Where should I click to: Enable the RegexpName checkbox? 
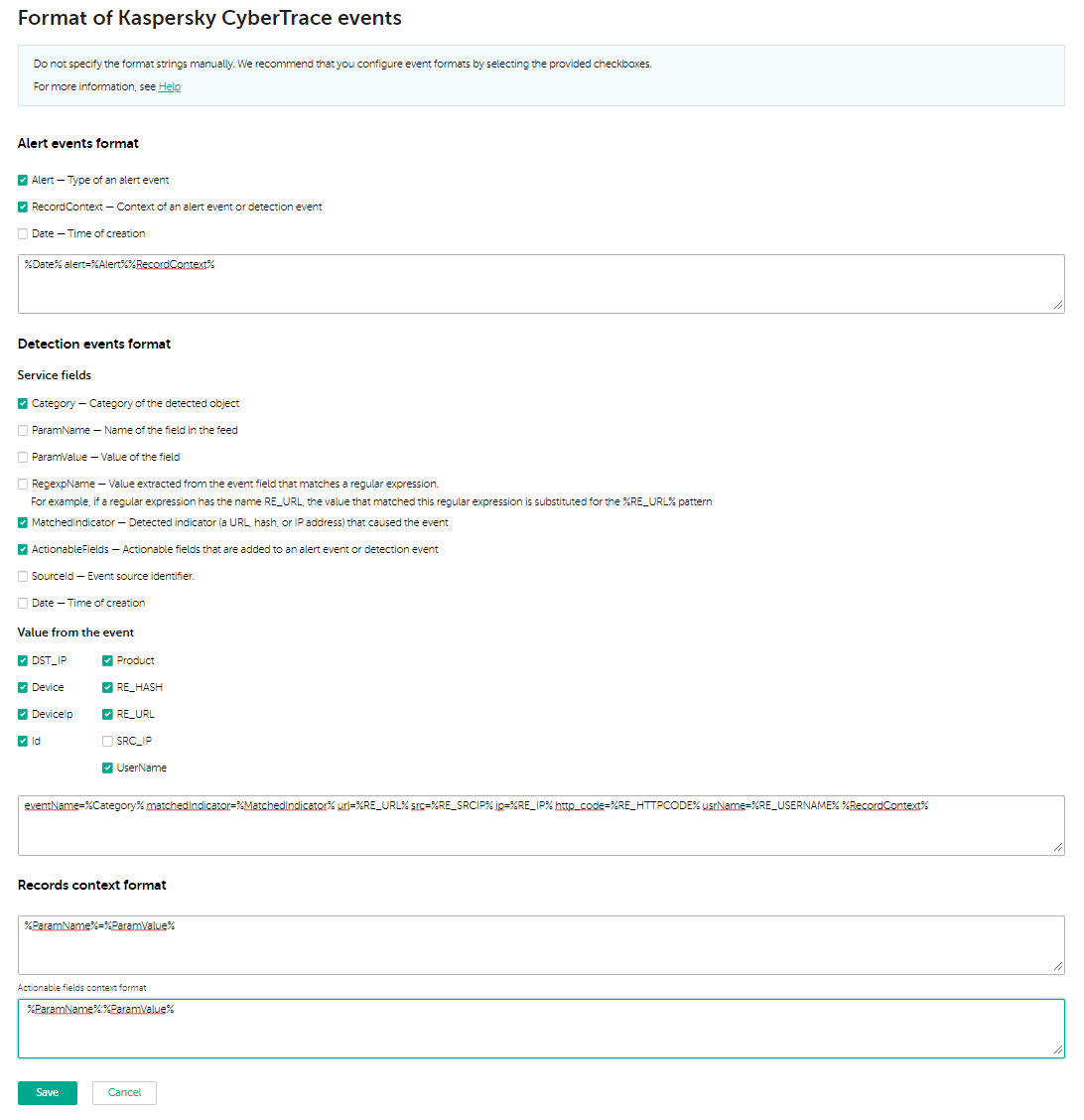(x=23, y=485)
